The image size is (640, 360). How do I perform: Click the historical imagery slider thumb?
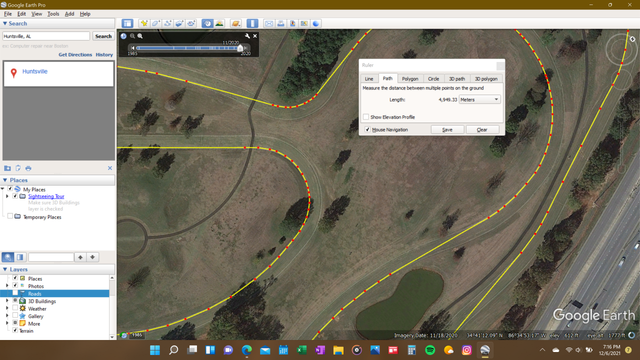tap(240, 48)
